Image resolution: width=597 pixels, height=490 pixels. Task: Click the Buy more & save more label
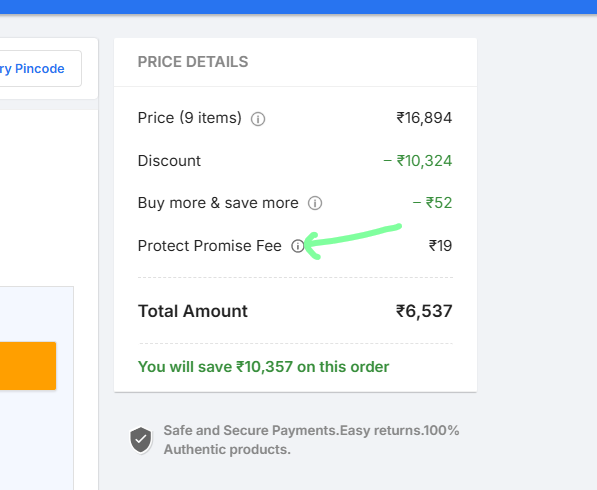(218, 203)
